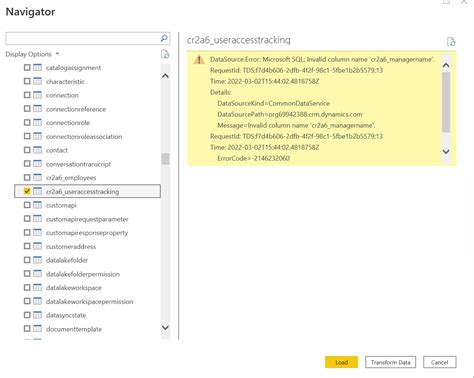474x378 pixels.
Task: Click table icon next to contact
Action: pos(38,150)
